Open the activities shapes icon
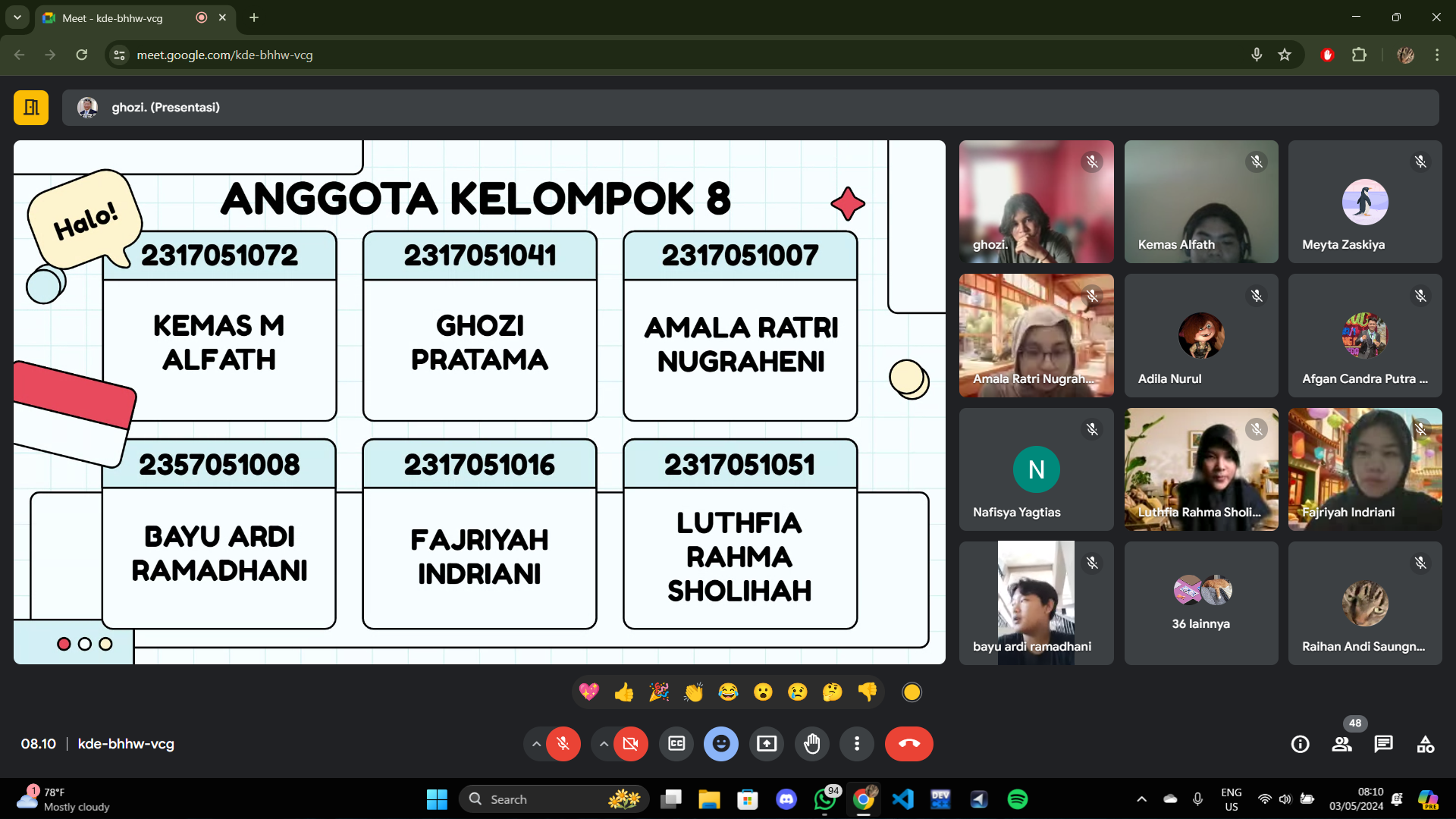 point(1425,744)
